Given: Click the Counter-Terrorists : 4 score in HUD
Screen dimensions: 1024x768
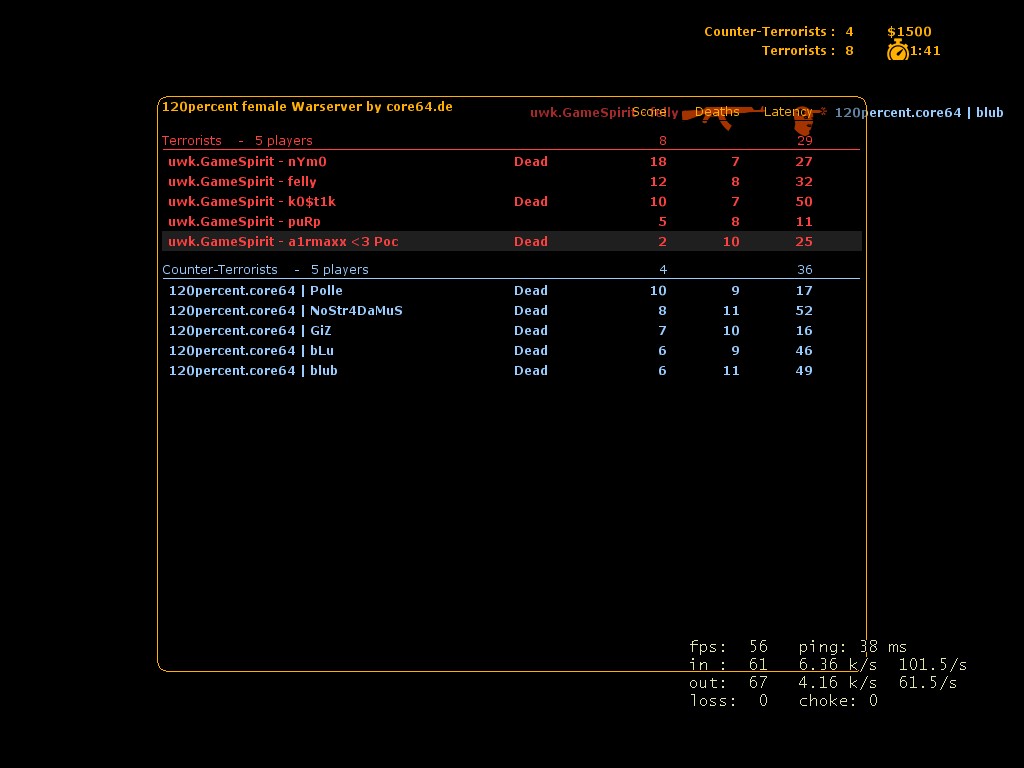Looking at the screenshot, I should [778, 32].
